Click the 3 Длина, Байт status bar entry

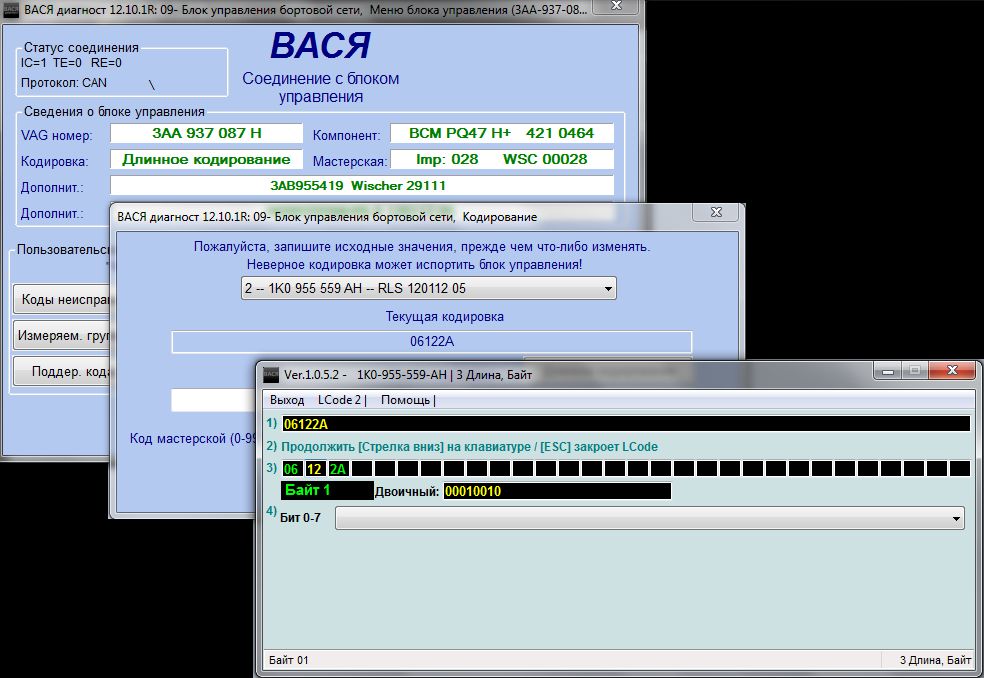[x=935, y=660]
